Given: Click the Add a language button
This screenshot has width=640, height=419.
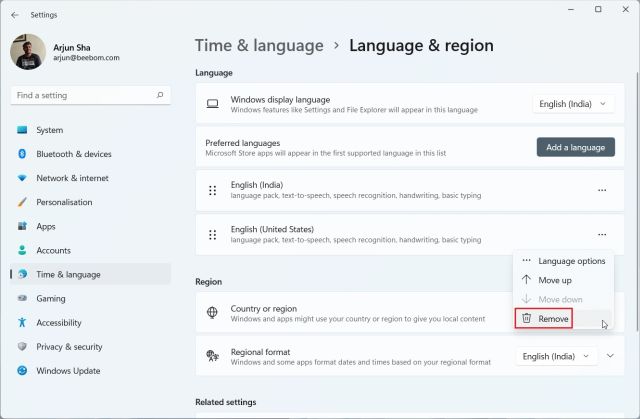Looking at the screenshot, I should pos(576,147).
